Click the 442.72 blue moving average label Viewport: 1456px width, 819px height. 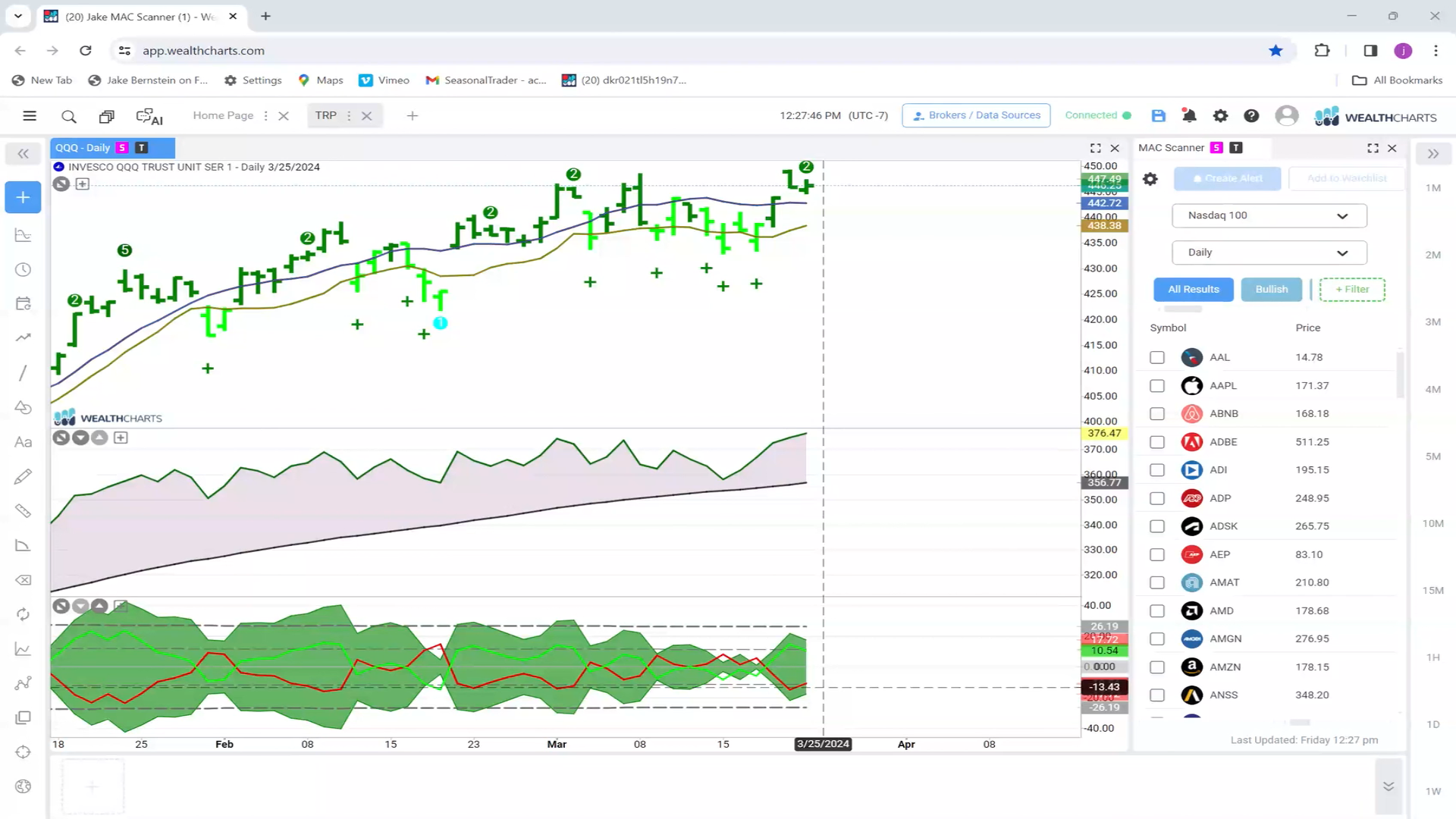[1104, 203]
